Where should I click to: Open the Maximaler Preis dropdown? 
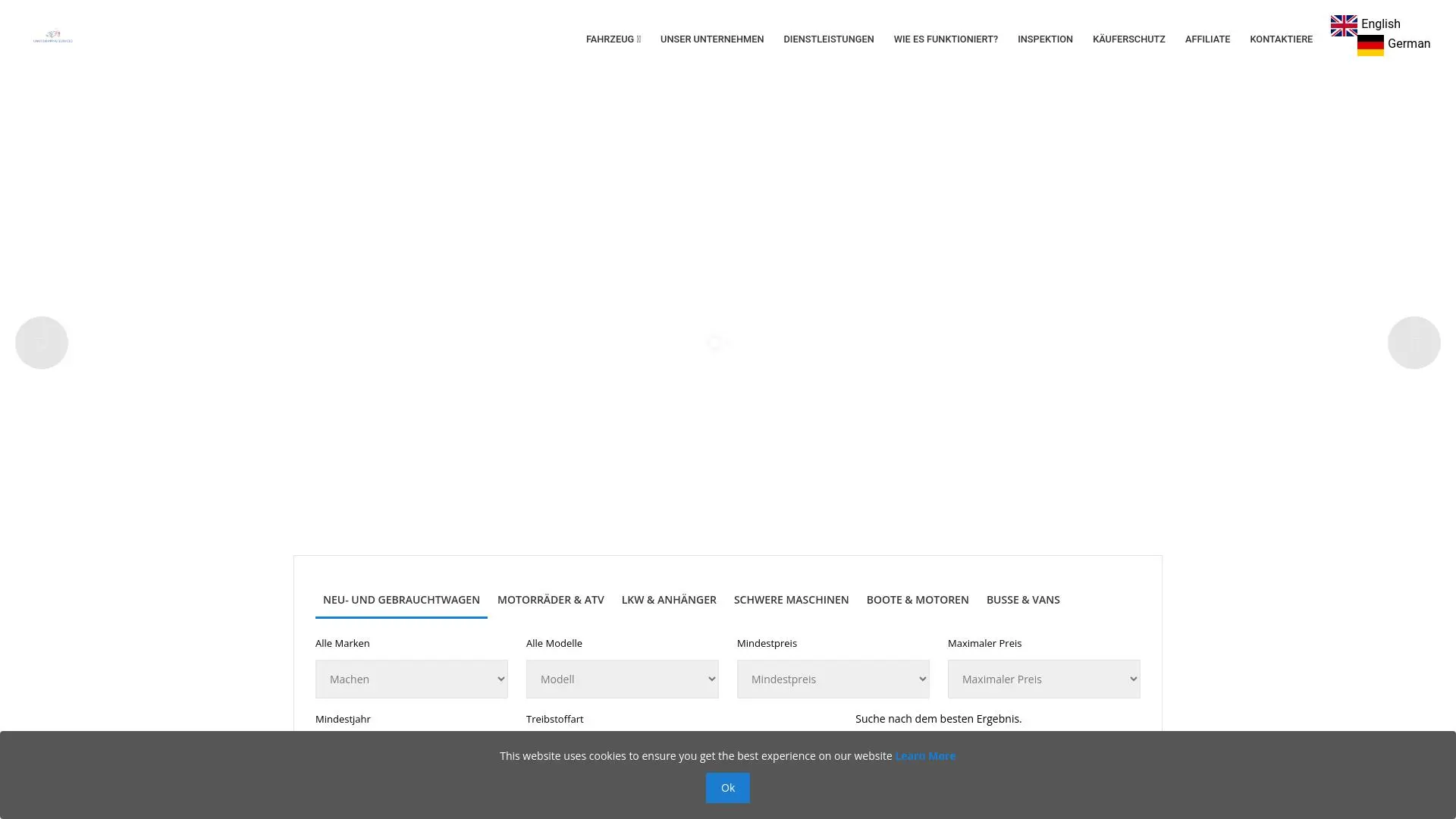1043,679
